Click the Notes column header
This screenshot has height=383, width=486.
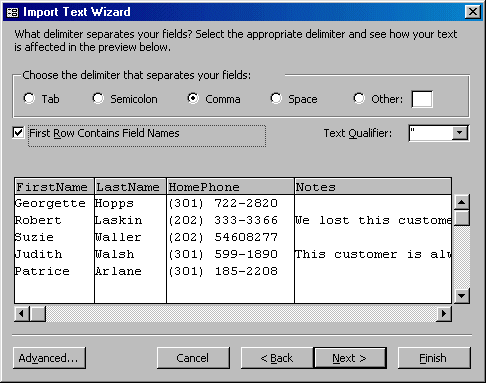tap(373, 187)
